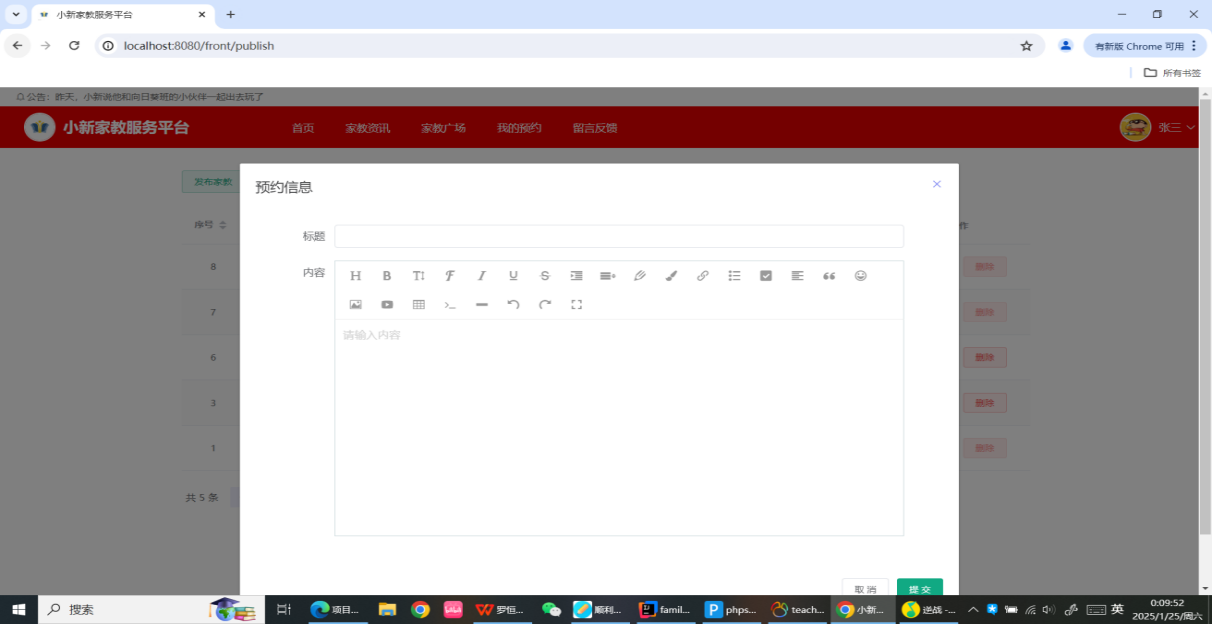Image resolution: width=1212 pixels, height=624 pixels.
Task: Open the 家教资讯 navigation item
Action: [x=368, y=128]
